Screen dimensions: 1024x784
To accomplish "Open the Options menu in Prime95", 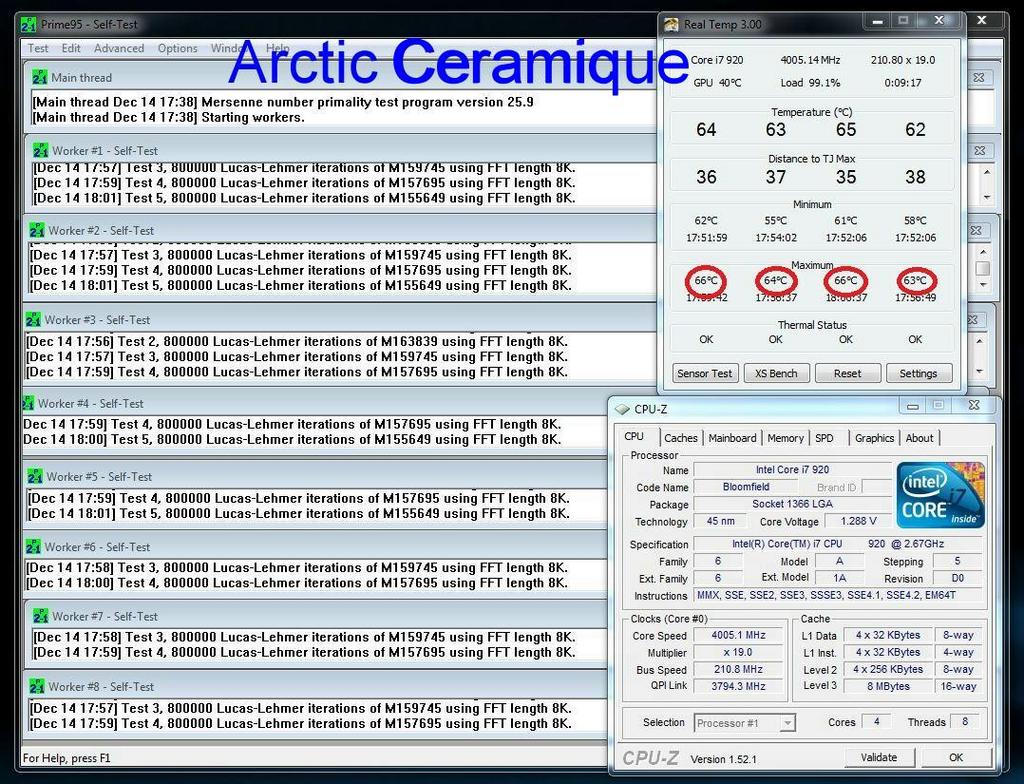I will 177,48.
